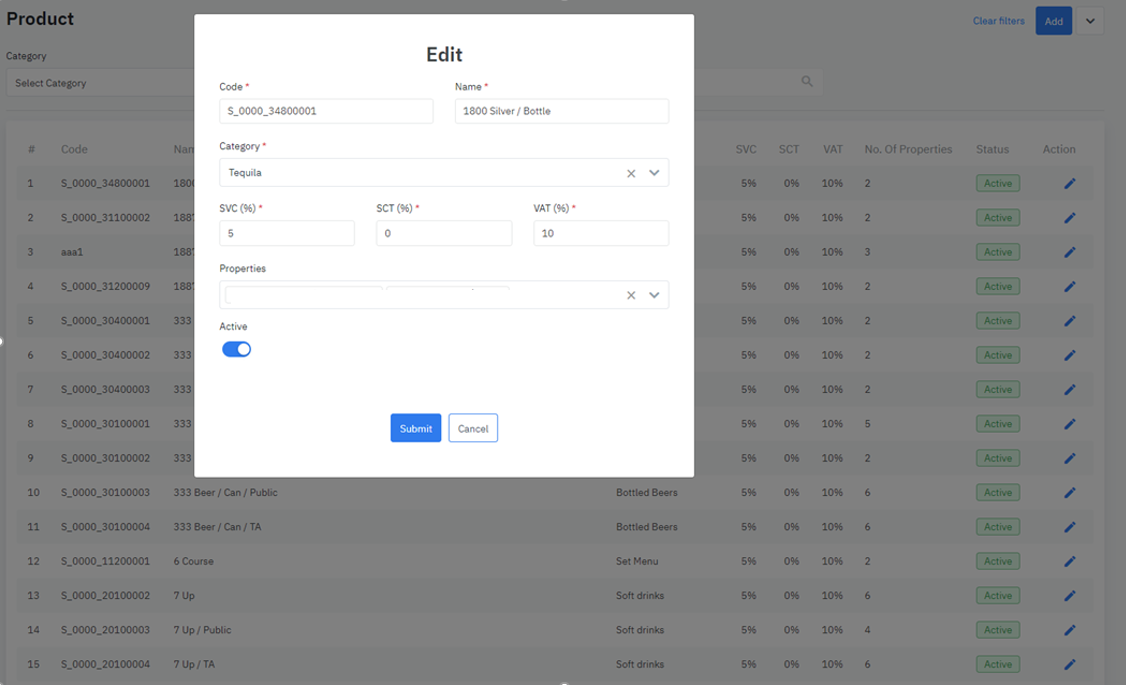Viewport: 1126px width, 685px height.
Task: Edit the 7 Up / TA product row
Action: click(x=1069, y=665)
